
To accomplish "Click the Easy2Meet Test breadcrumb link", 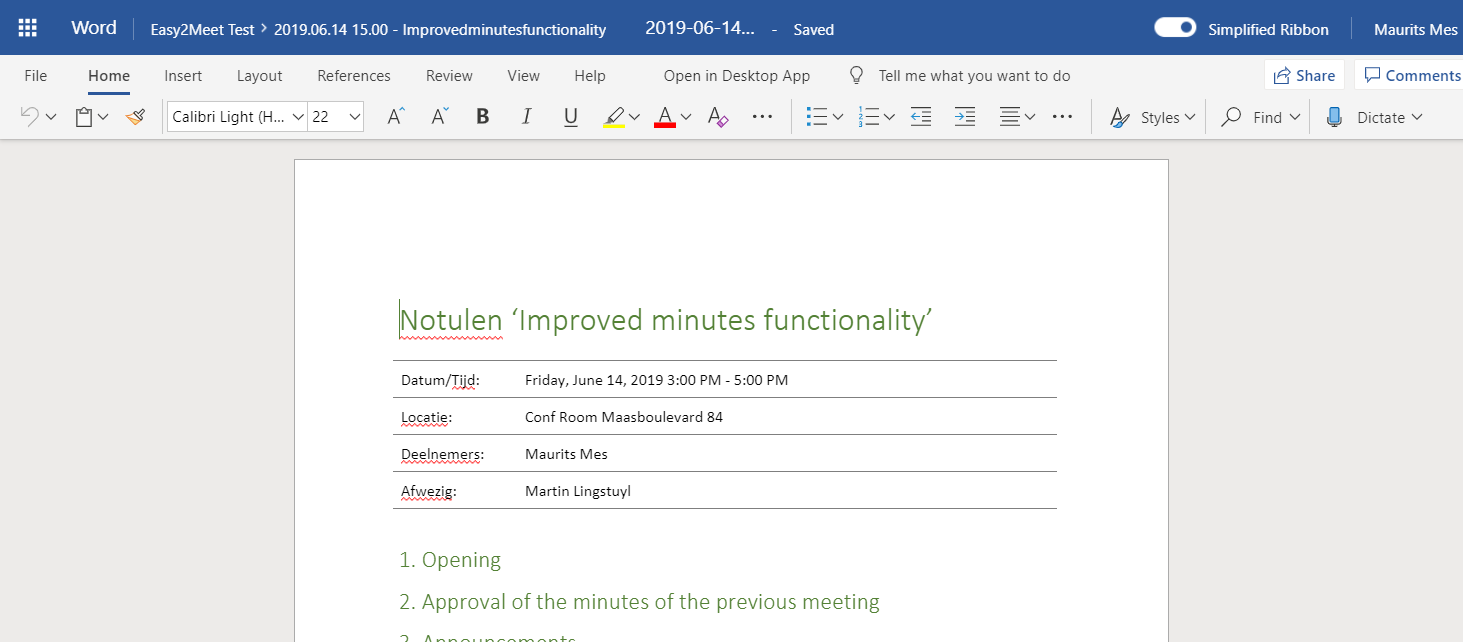I will pos(203,29).
